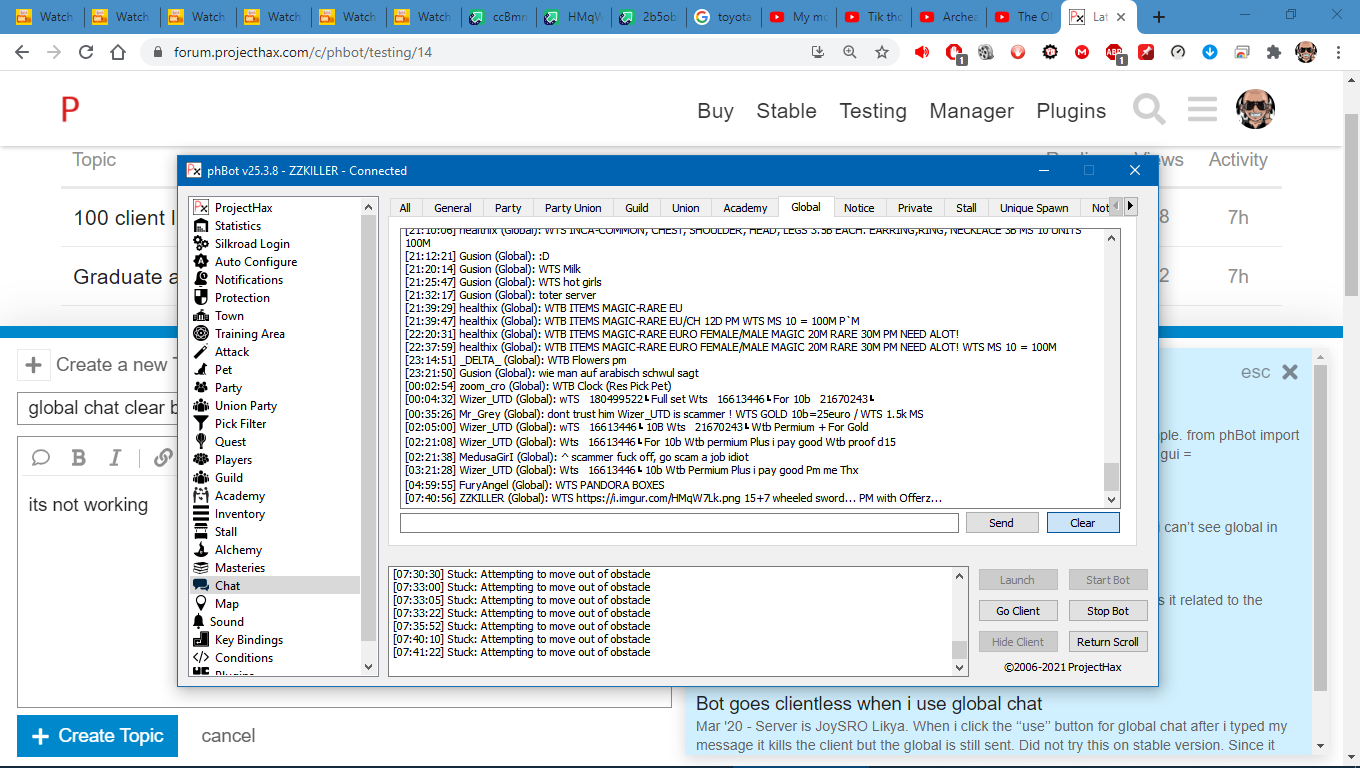The height and width of the screenshot is (768, 1360).
Task: Open the forum hamburger menu icon
Action: (x=1202, y=110)
